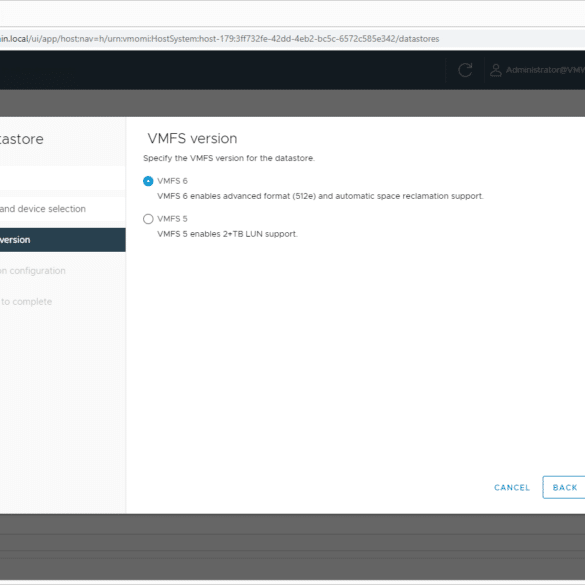Click the VMFS 5 enables 2+TB text
The image size is (585, 585).
(227, 234)
